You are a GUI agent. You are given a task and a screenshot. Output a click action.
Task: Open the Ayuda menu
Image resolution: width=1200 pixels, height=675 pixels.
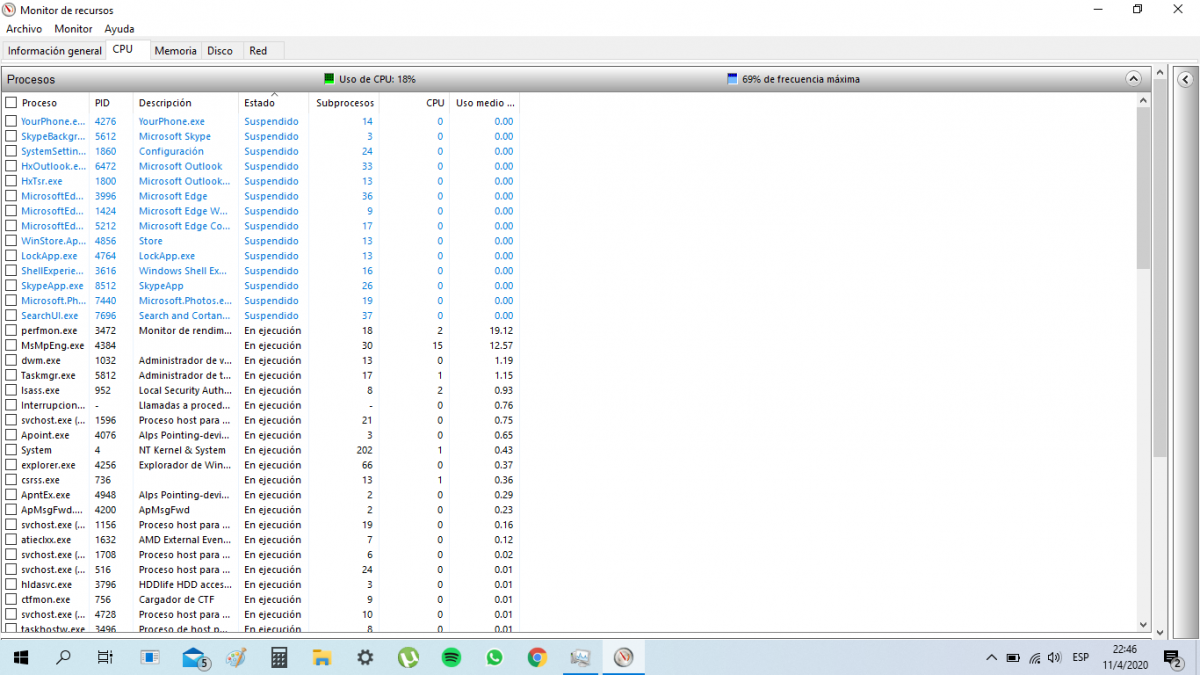[119, 29]
